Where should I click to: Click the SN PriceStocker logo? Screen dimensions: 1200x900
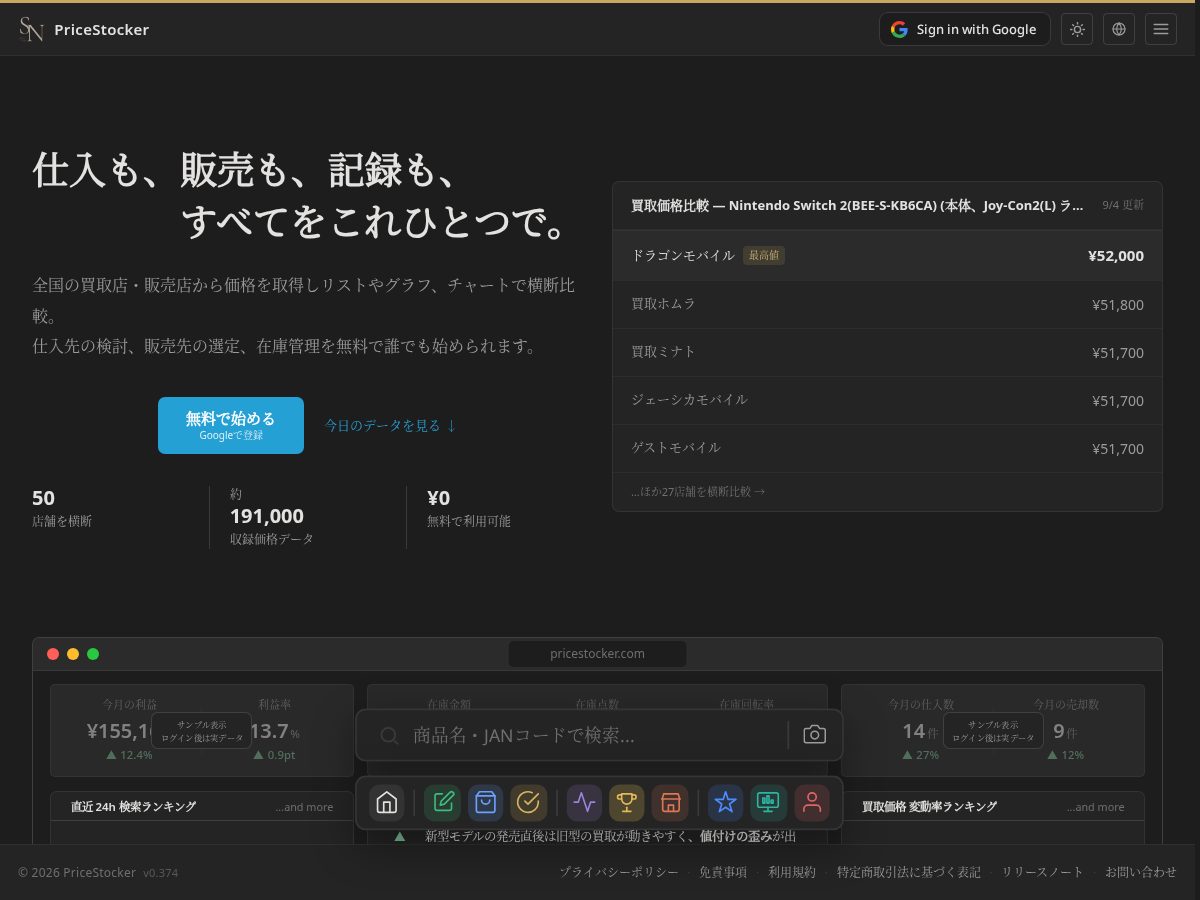84,29
